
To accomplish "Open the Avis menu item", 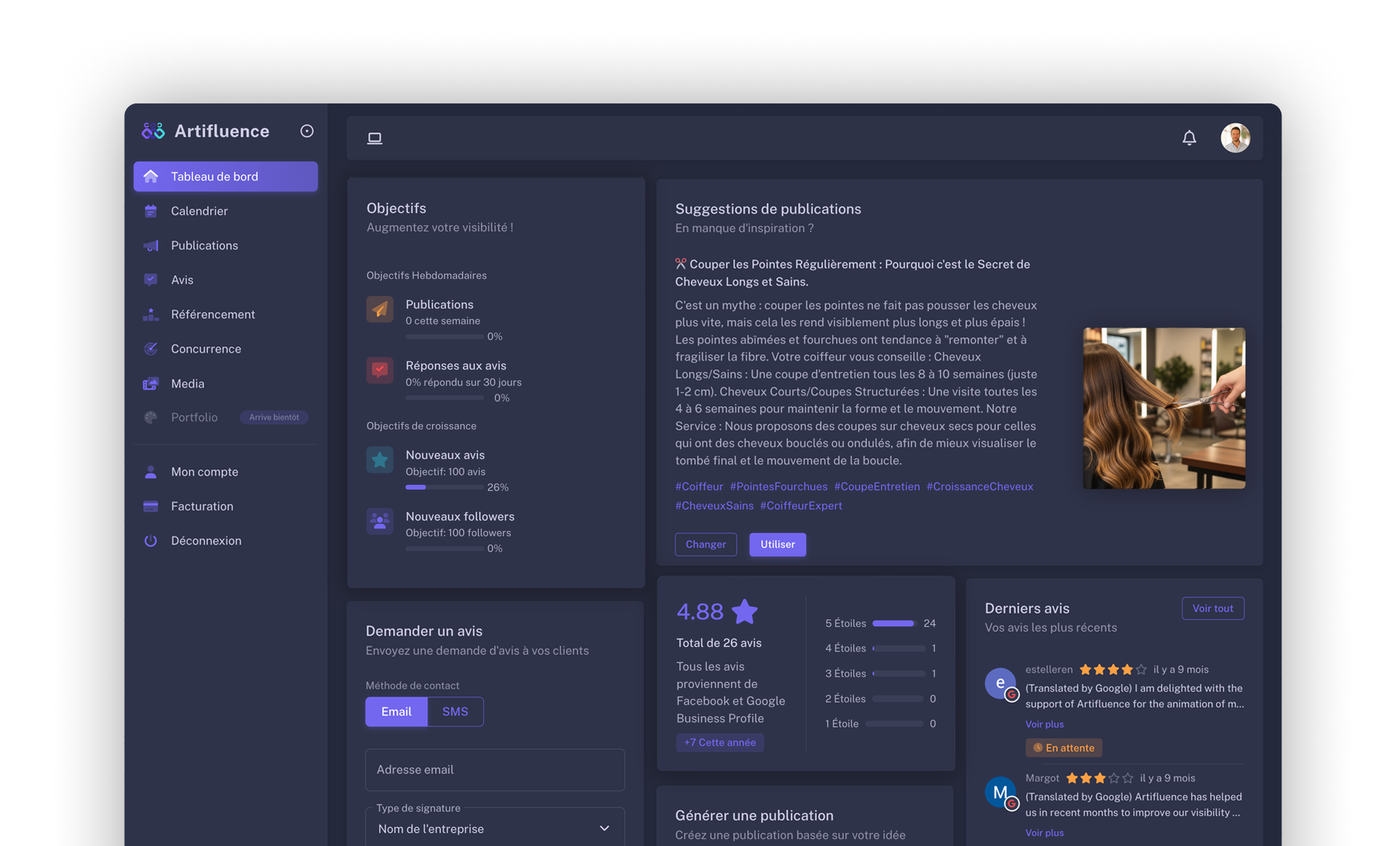I will [182, 279].
